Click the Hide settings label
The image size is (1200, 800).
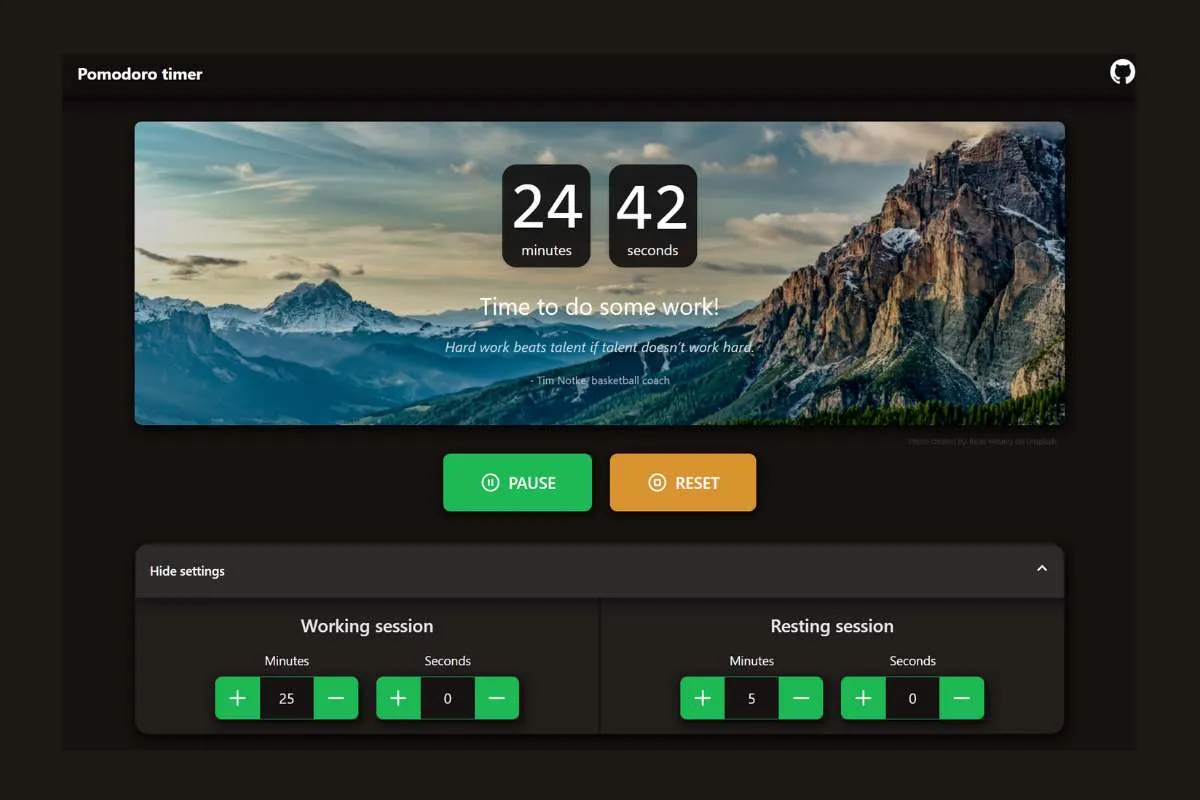(x=185, y=571)
